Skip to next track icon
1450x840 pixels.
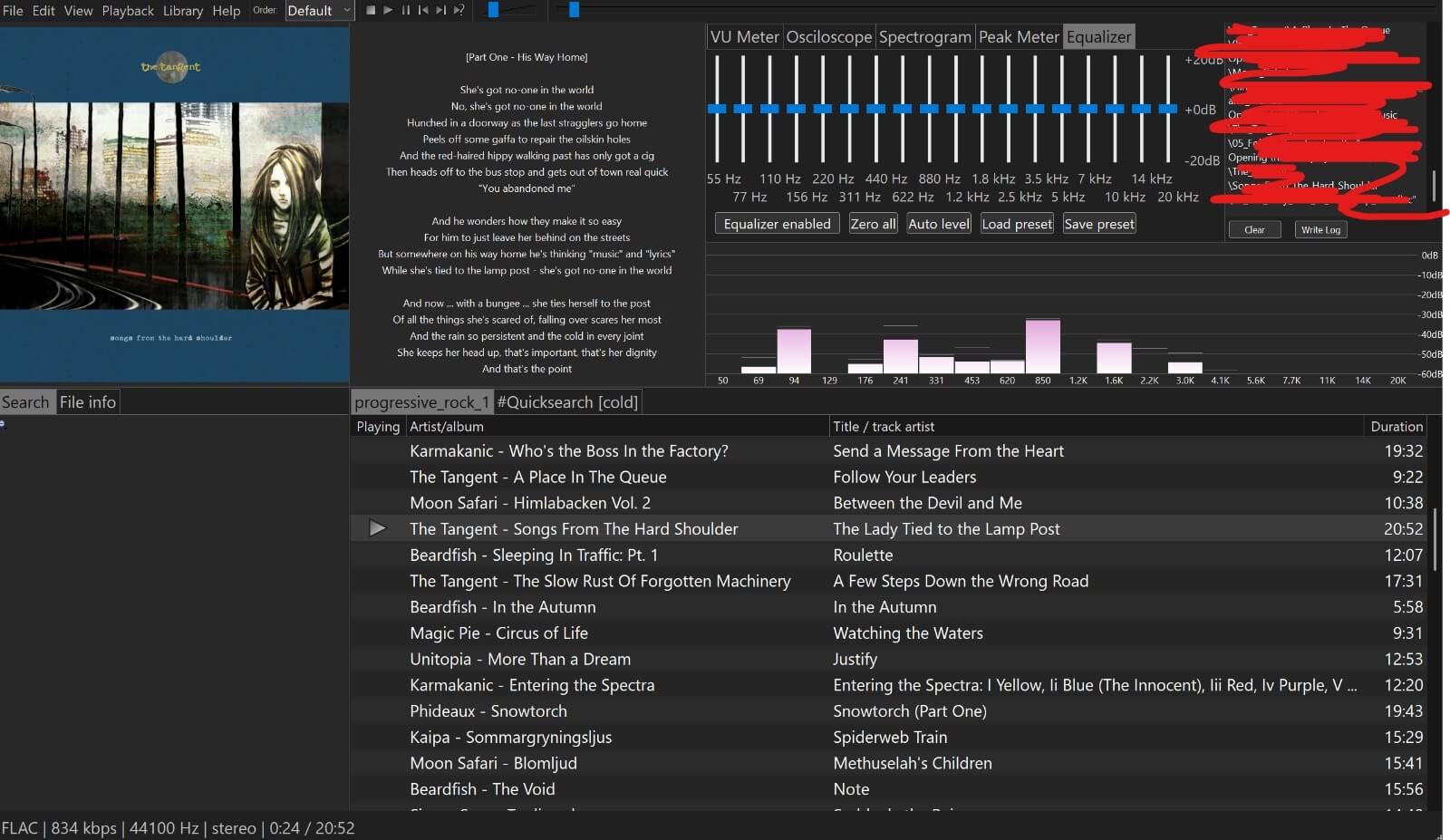tap(440, 10)
